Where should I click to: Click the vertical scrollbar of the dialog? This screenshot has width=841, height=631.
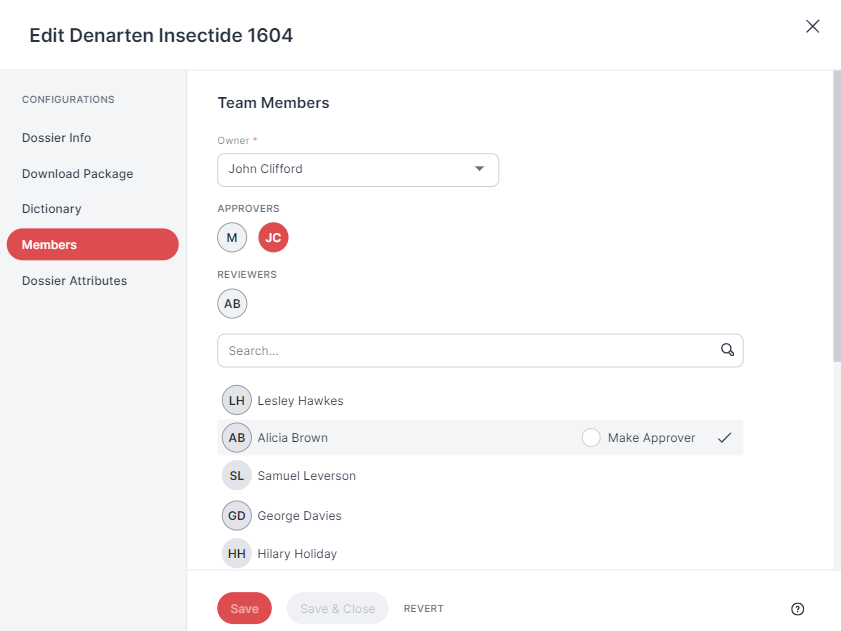(x=837, y=216)
